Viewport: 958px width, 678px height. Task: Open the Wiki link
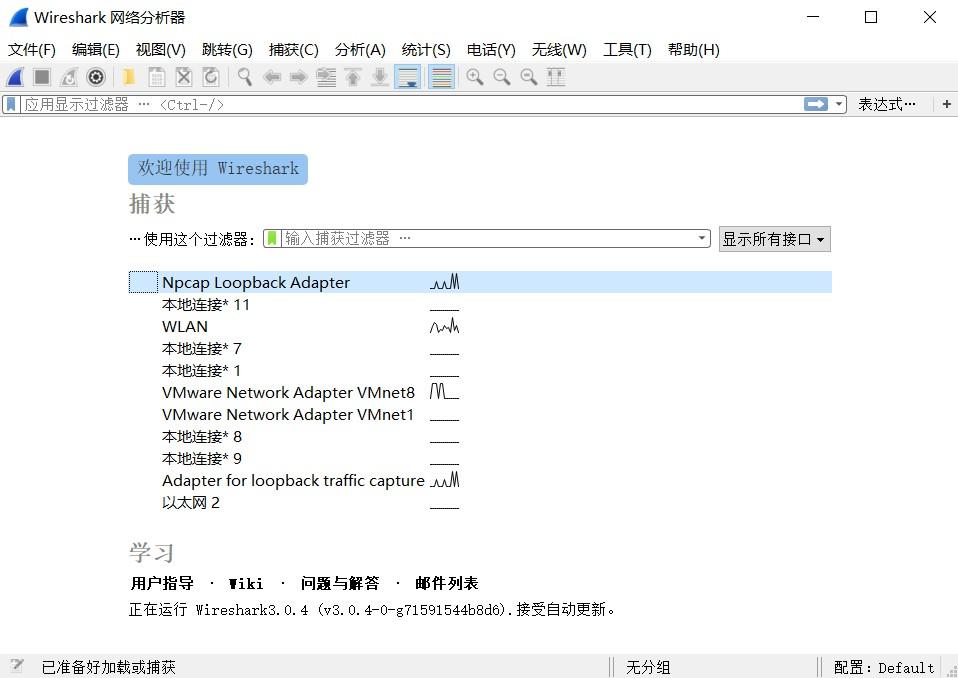[246, 583]
